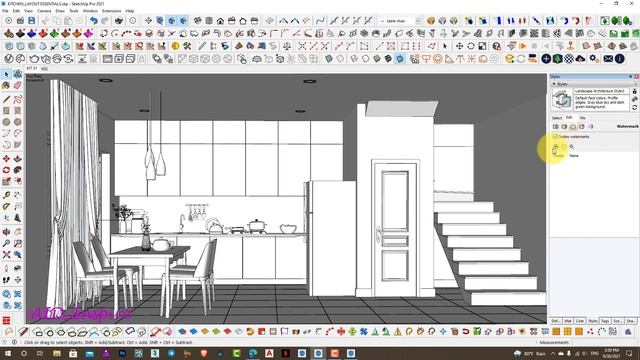Viewport: 640px width, 360px height.
Task: Click update style refresh arrows button
Action: tap(634, 107)
